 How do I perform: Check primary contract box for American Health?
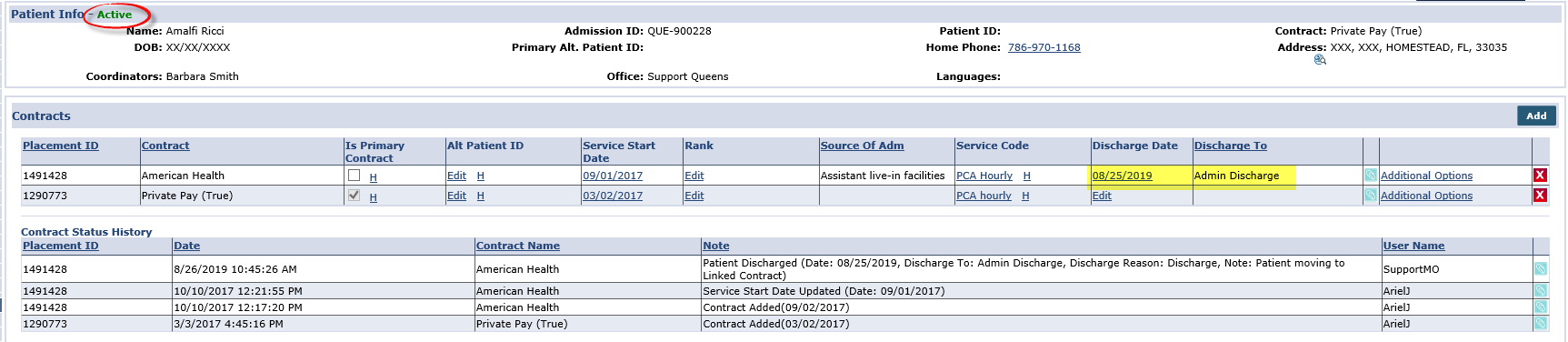click(354, 175)
